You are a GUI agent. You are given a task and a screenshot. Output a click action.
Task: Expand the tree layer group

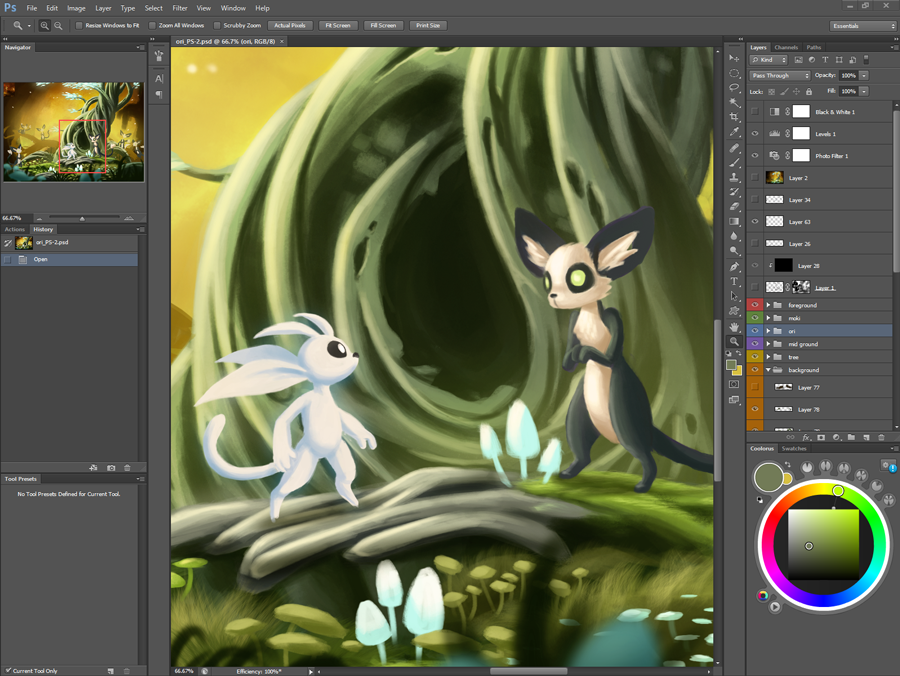pyautogui.click(x=768, y=357)
